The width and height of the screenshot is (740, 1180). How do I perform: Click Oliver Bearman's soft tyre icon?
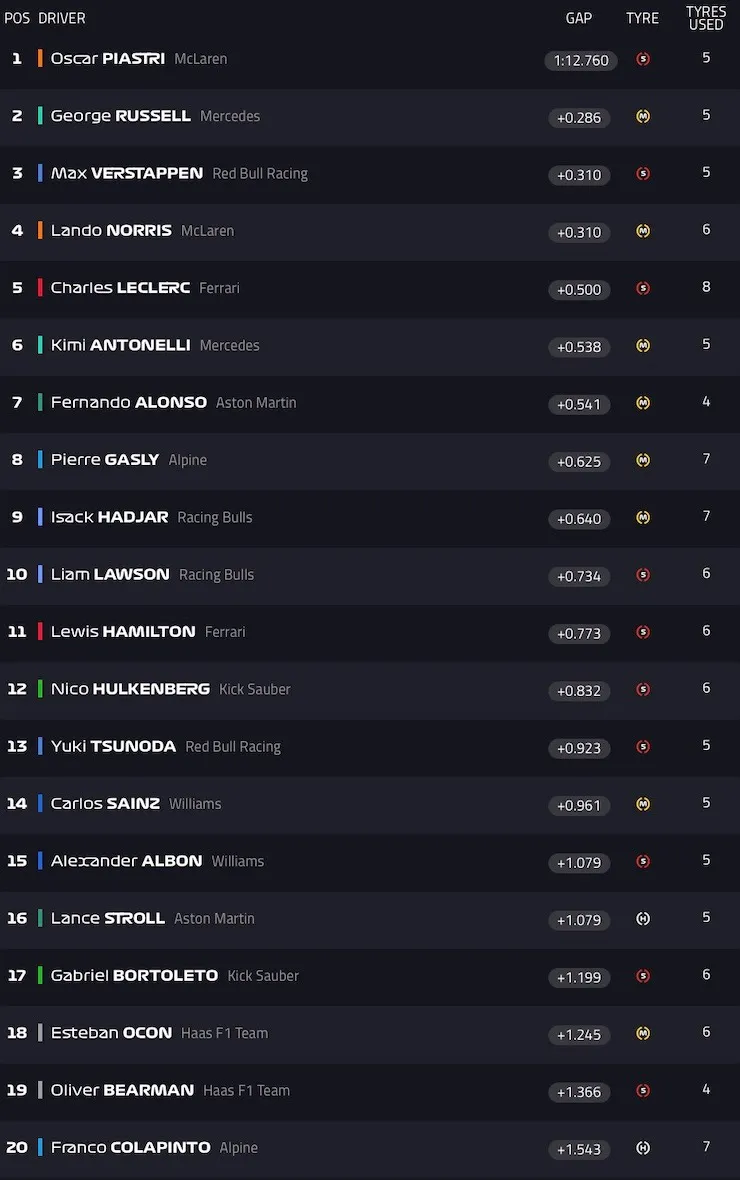pos(643,1090)
